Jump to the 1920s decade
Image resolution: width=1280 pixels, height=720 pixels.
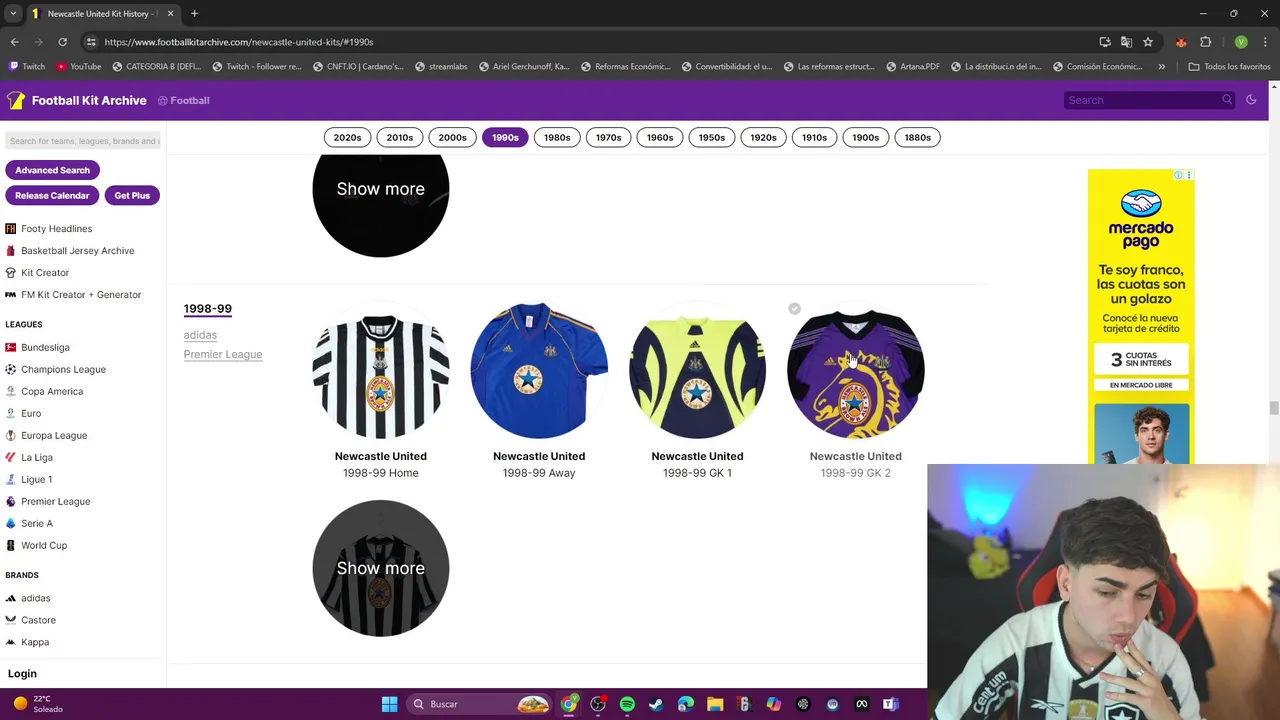(763, 138)
